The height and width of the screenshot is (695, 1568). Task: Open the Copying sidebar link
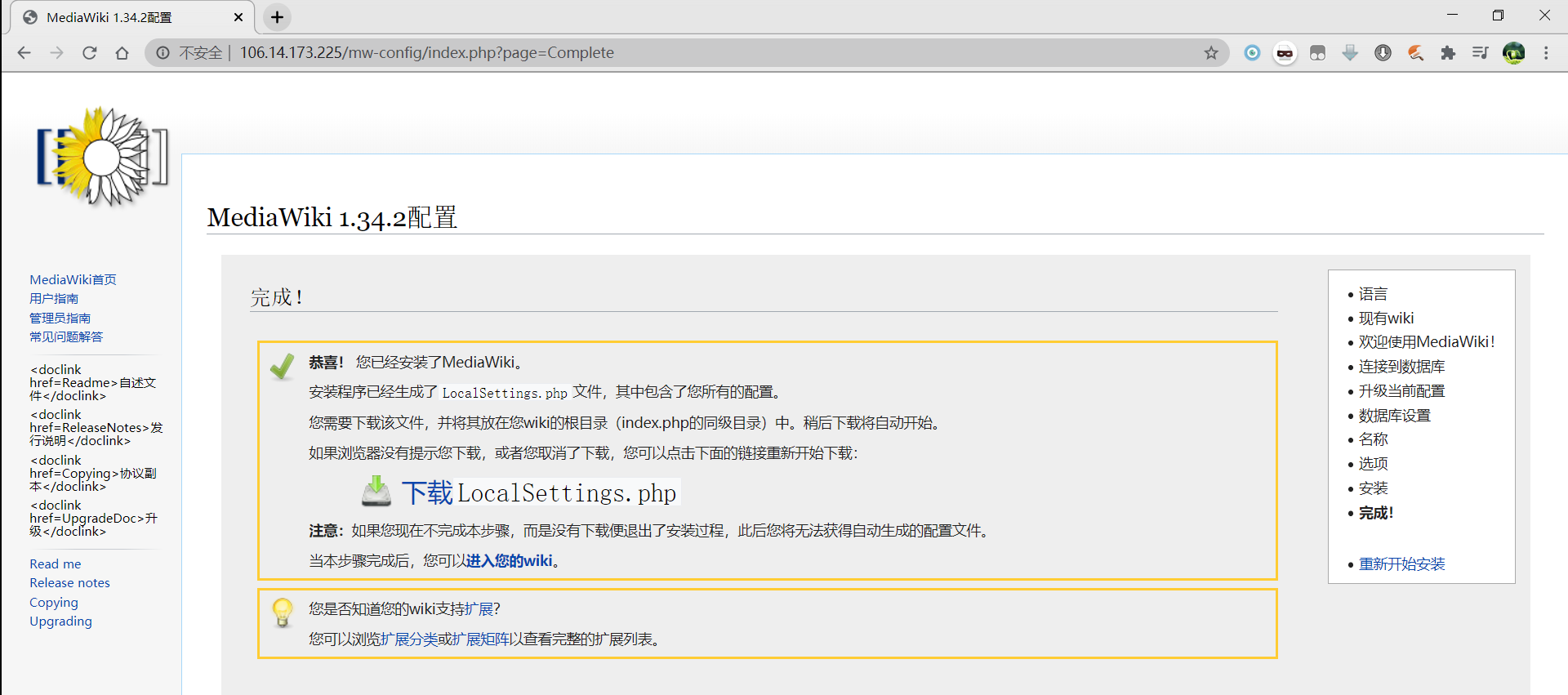pyautogui.click(x=54, y=603)
